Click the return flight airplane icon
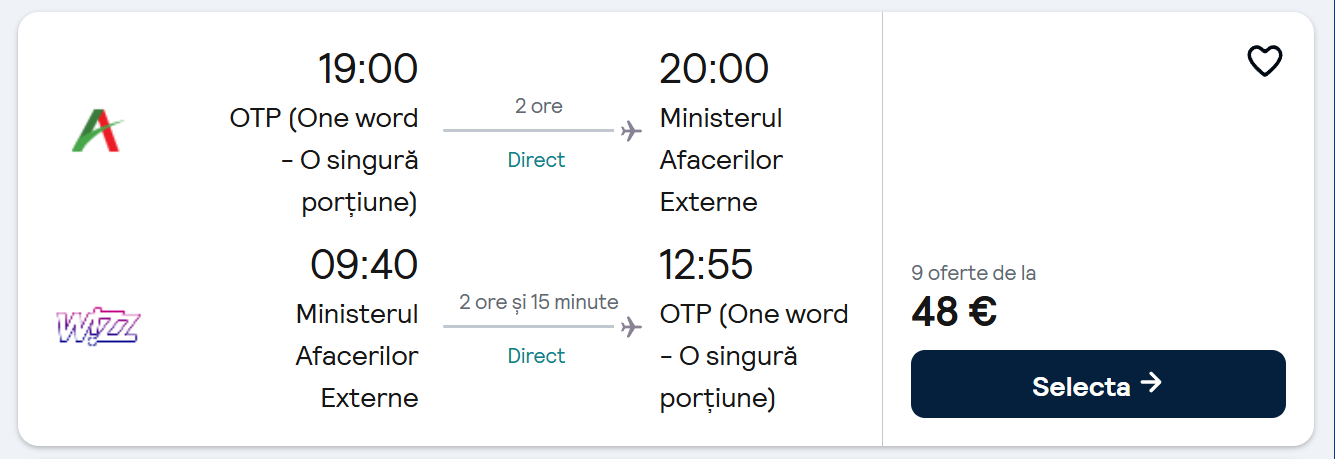 click(631, 327)
